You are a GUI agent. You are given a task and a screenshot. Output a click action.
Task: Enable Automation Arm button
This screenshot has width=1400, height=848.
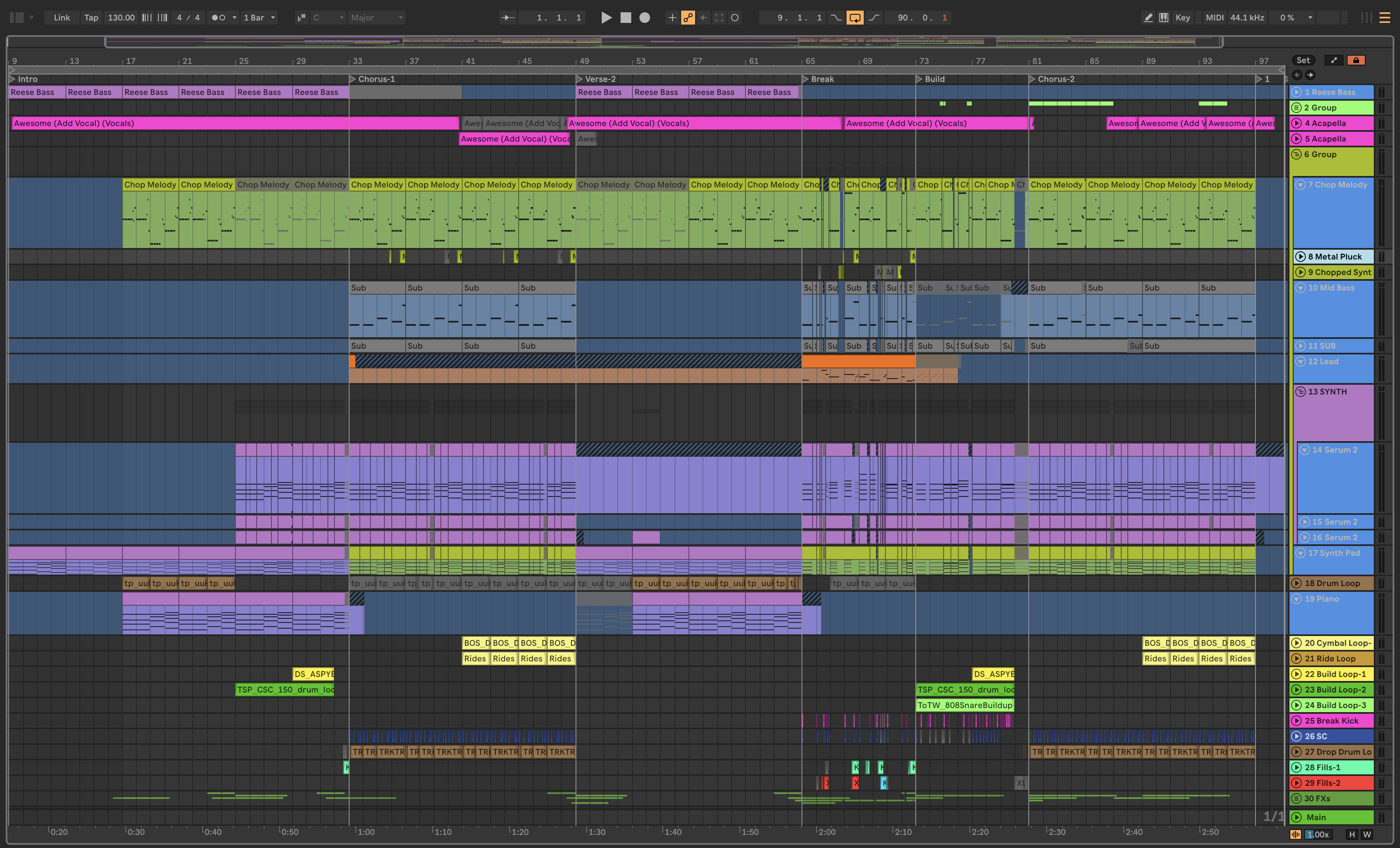pos(688,18)
